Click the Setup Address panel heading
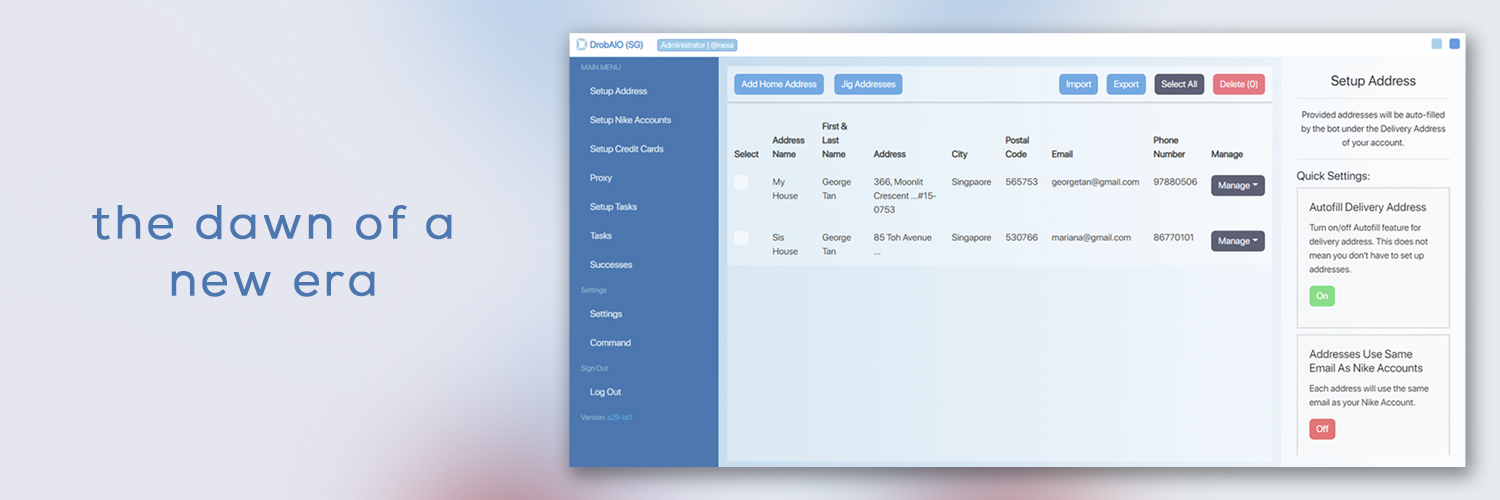The height and width of the screenshot is (500, 1500). tap(1373, 81)
